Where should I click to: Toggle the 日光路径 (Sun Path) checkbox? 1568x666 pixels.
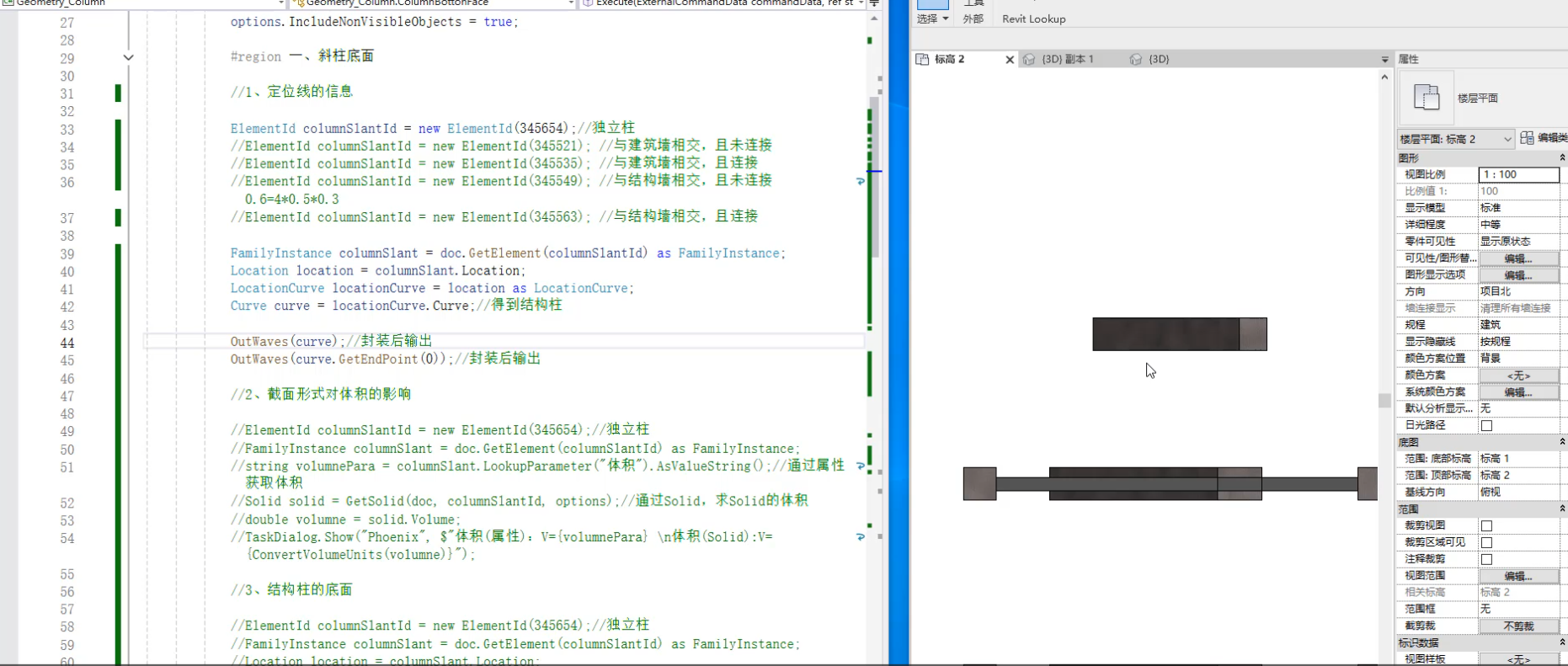pos(1486,425)
